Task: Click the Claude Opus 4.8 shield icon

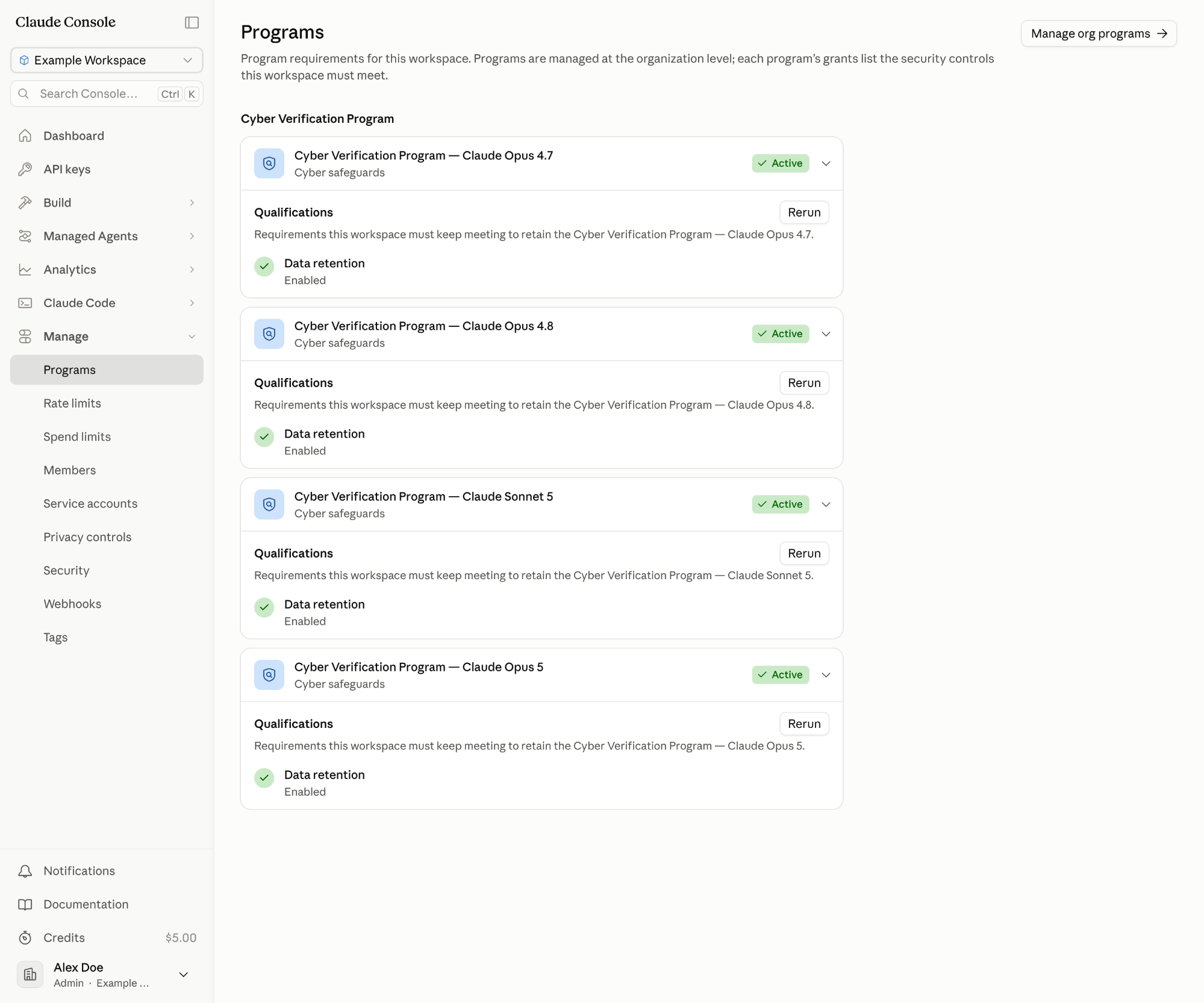Action: pyautogui.click(x=269, y=334)
